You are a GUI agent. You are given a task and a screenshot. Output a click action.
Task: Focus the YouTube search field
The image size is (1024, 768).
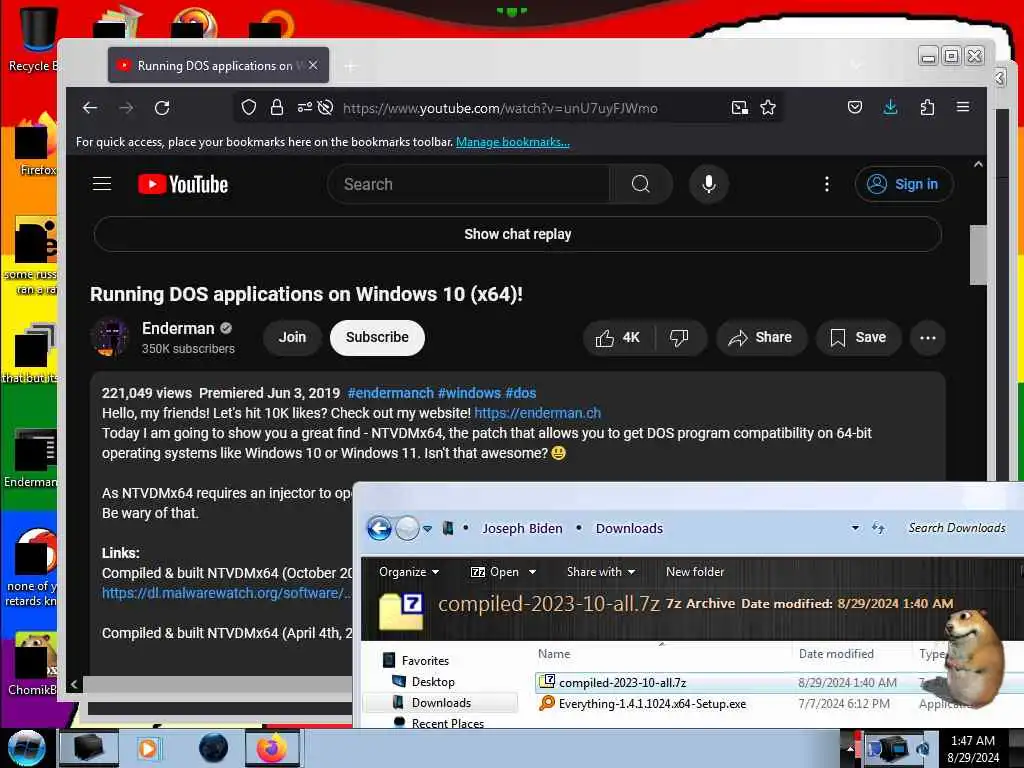coord(469,184)
